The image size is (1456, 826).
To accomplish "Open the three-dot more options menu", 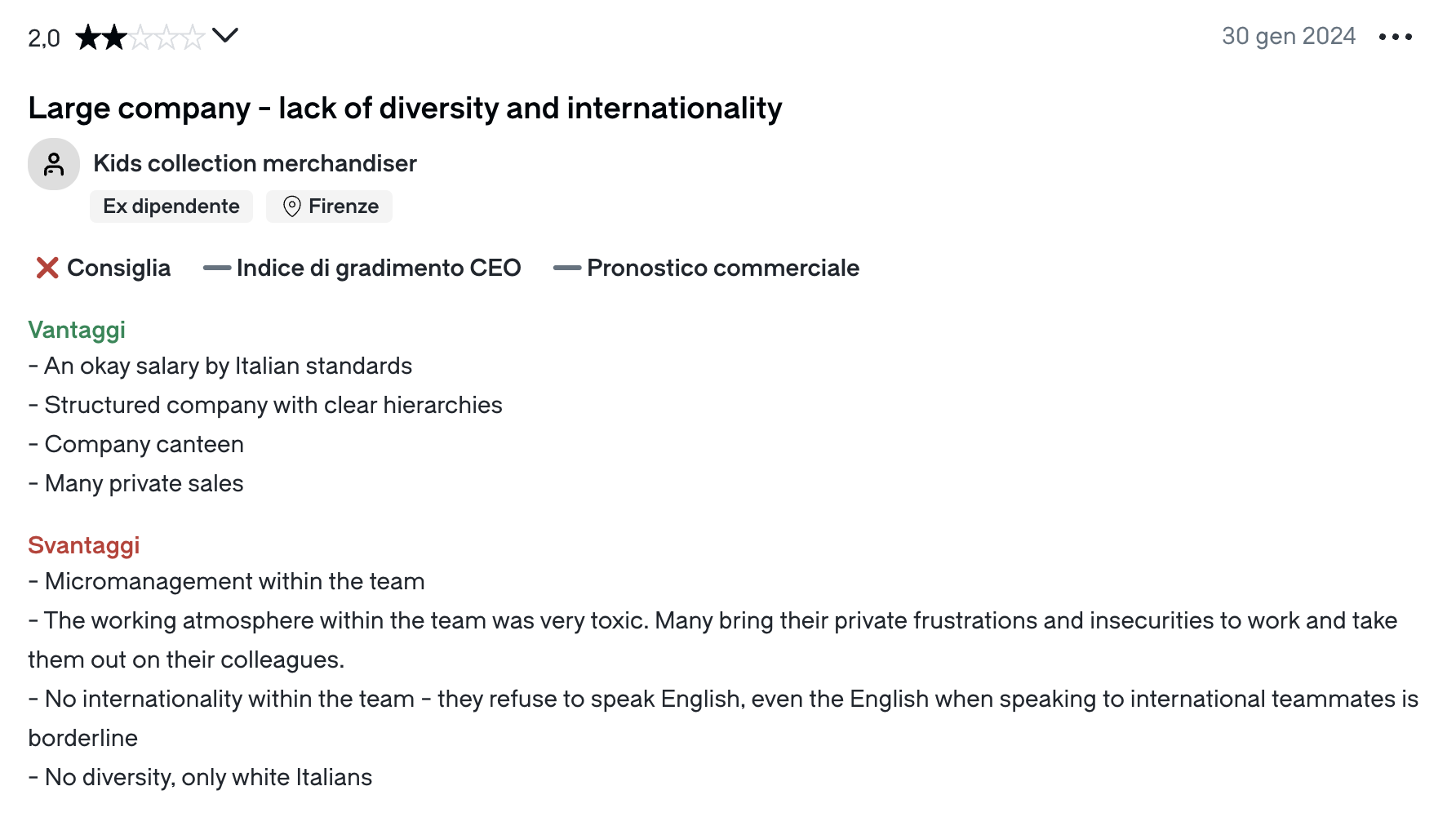I will (1395, 37).
